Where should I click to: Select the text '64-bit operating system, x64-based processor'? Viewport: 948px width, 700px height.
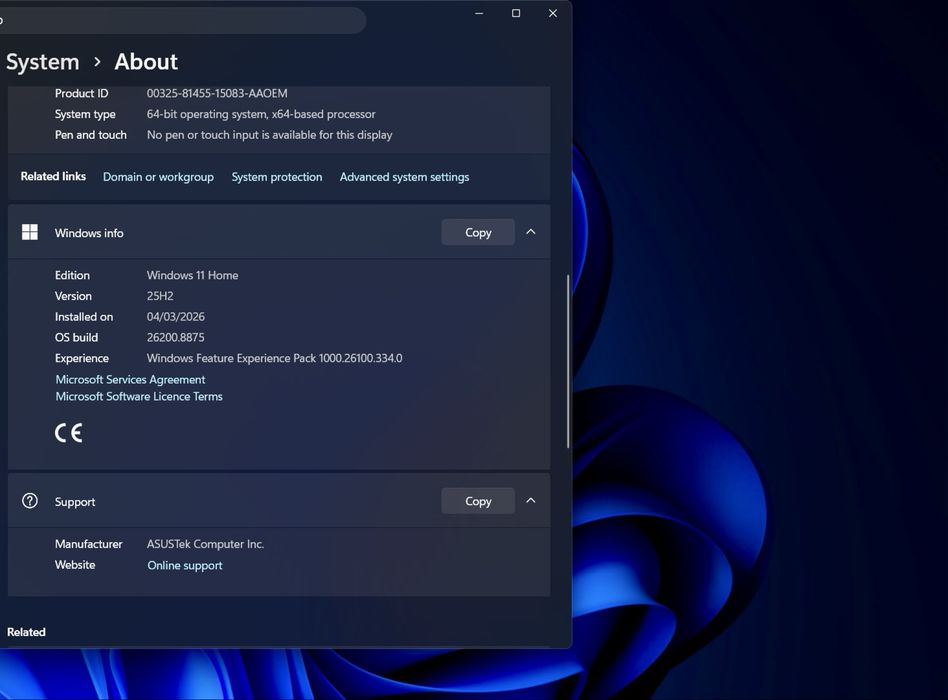261,114
